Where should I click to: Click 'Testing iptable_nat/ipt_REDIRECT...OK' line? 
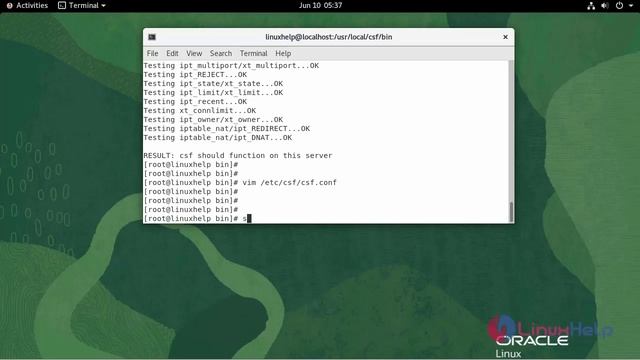pyautogui.click(x=227, y=129)
